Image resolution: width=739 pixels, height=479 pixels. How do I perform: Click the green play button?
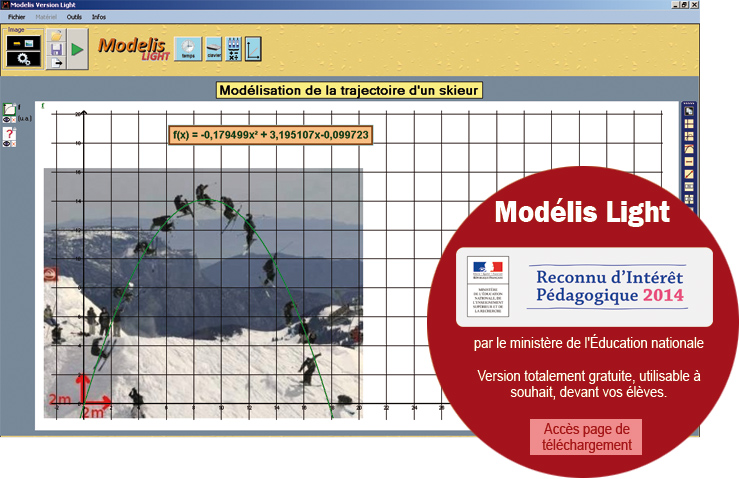(x=77, y=49)
